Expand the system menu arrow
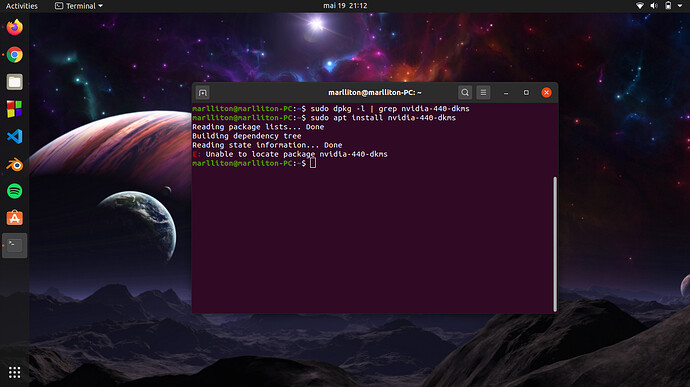Image resolution: width=690 pixels, height=387 pixels. (680, 6)
